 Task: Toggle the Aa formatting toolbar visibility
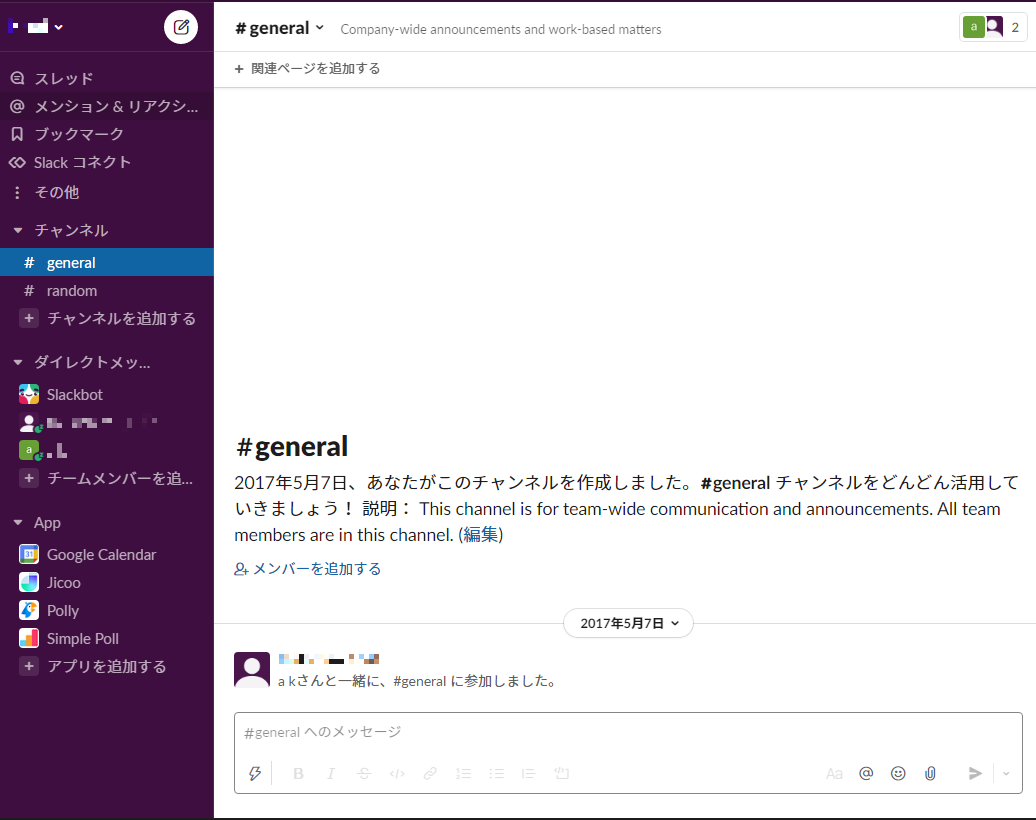tap(834, 773)
